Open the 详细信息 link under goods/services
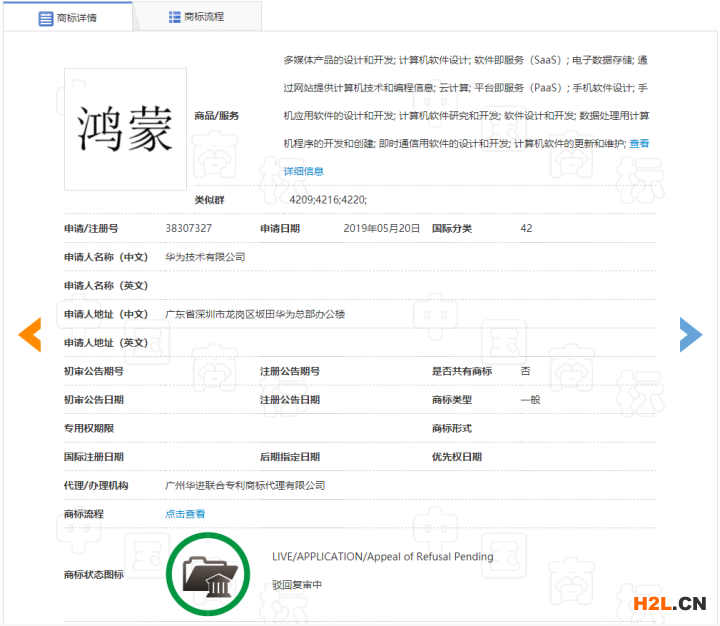Screen dimensions: 720x626 pos(303,171)
